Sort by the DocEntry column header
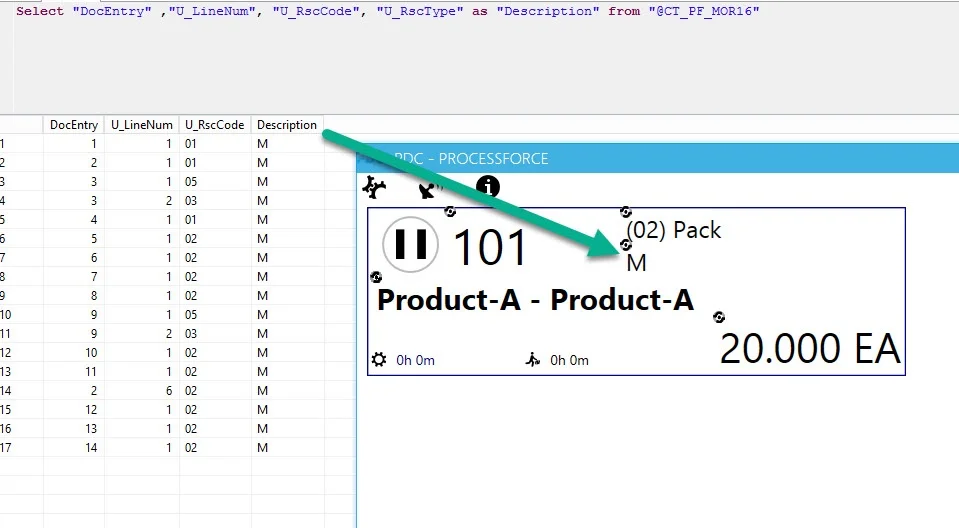Viewport: 959px width, 528px height. 74,125
